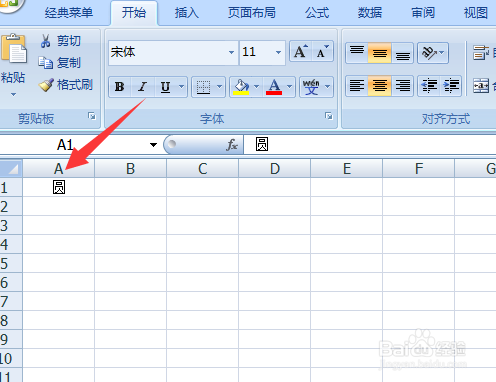The image size is (496, 382).
Task: Click the formula bar input
Action: (x=370, y=145)
